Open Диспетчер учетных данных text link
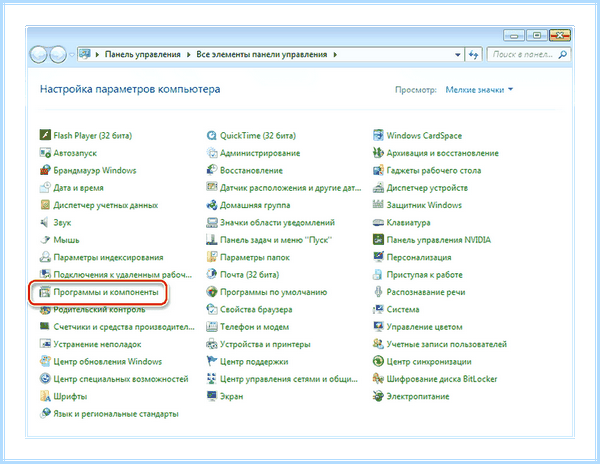Image resolution: width=600 pixels, height=464 pixels. point(106,205)
